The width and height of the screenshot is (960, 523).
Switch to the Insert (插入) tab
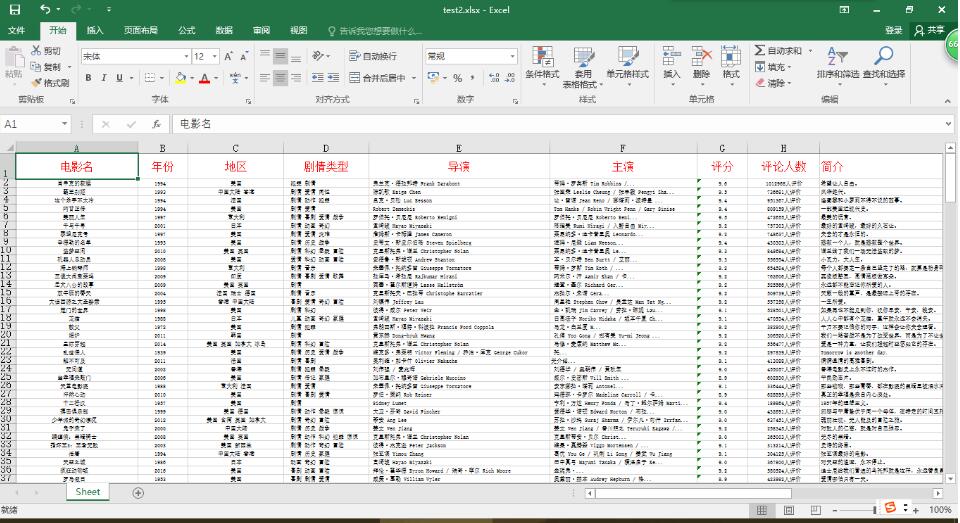click(x=95, y=31)
